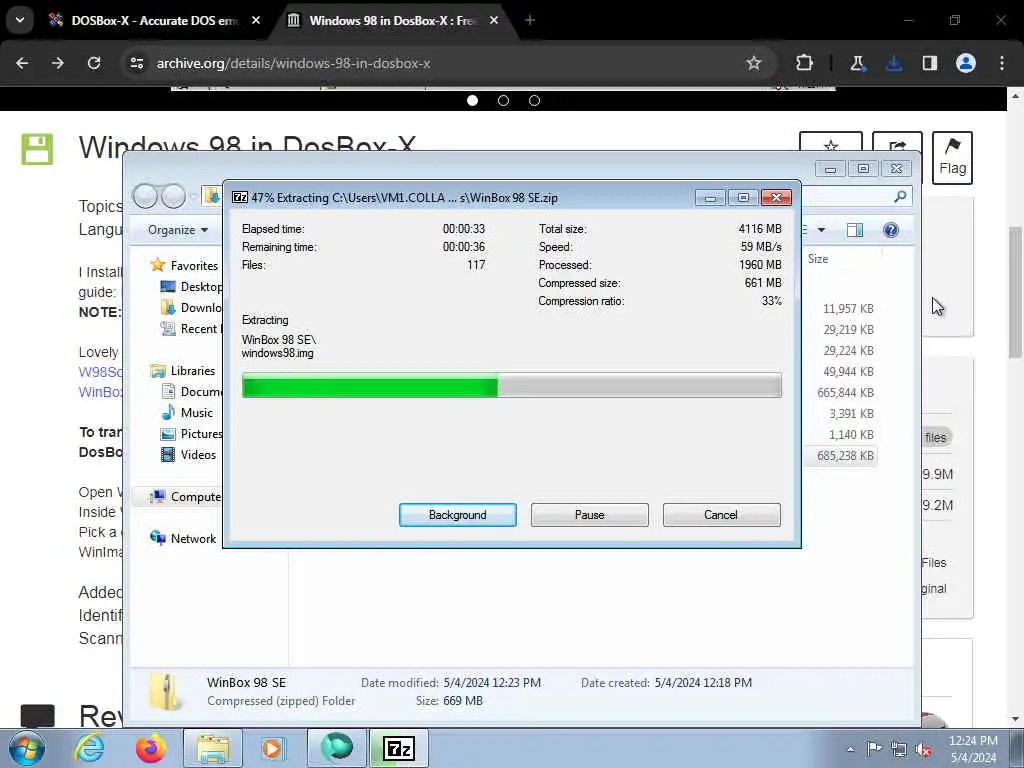This screenshot has width=1024, height=768.
Task: Open Windows Media Player taskbar icon
Action: [x=273, y=748]
